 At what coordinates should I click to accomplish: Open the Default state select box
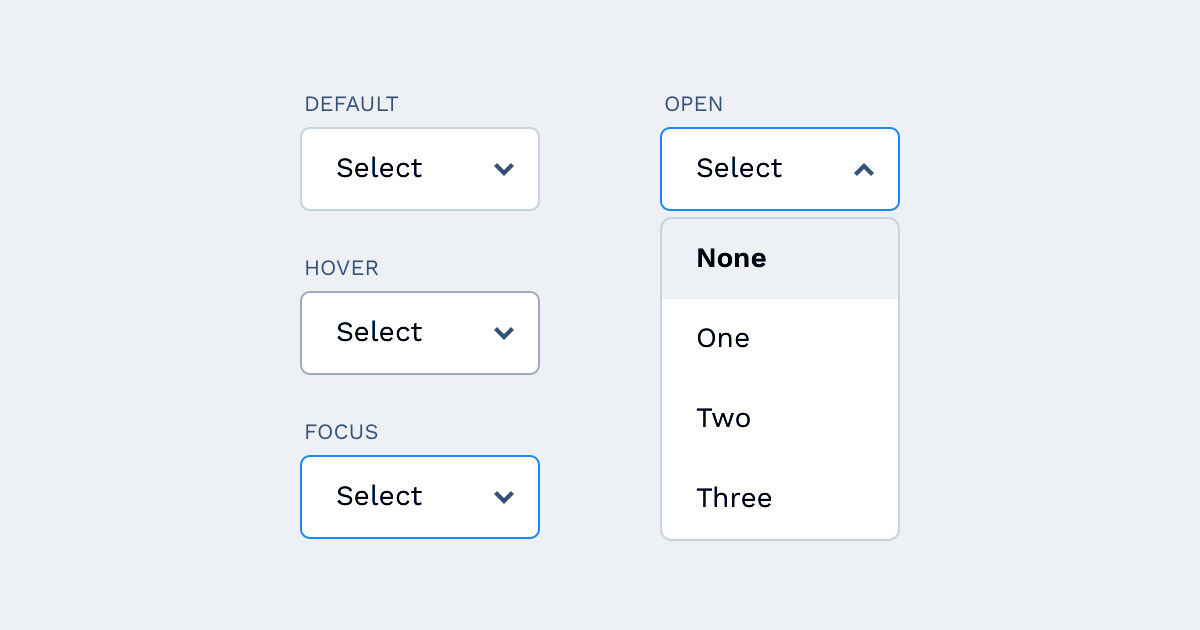coord(420,169)
